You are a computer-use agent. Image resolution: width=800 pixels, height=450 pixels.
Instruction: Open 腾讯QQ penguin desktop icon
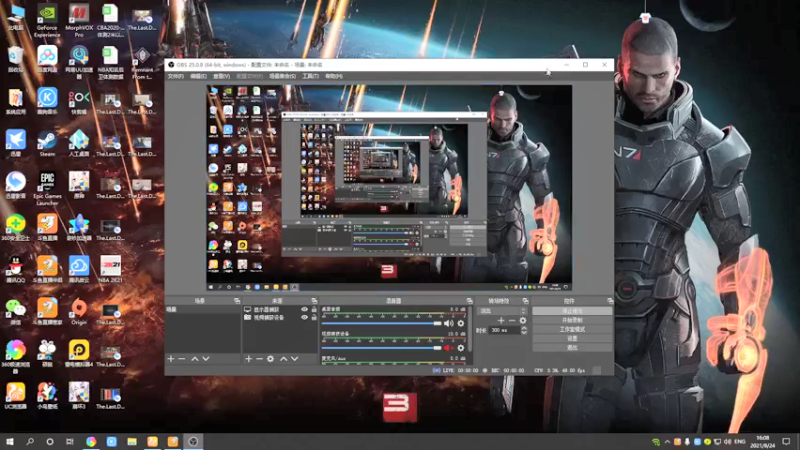point(15,269)
